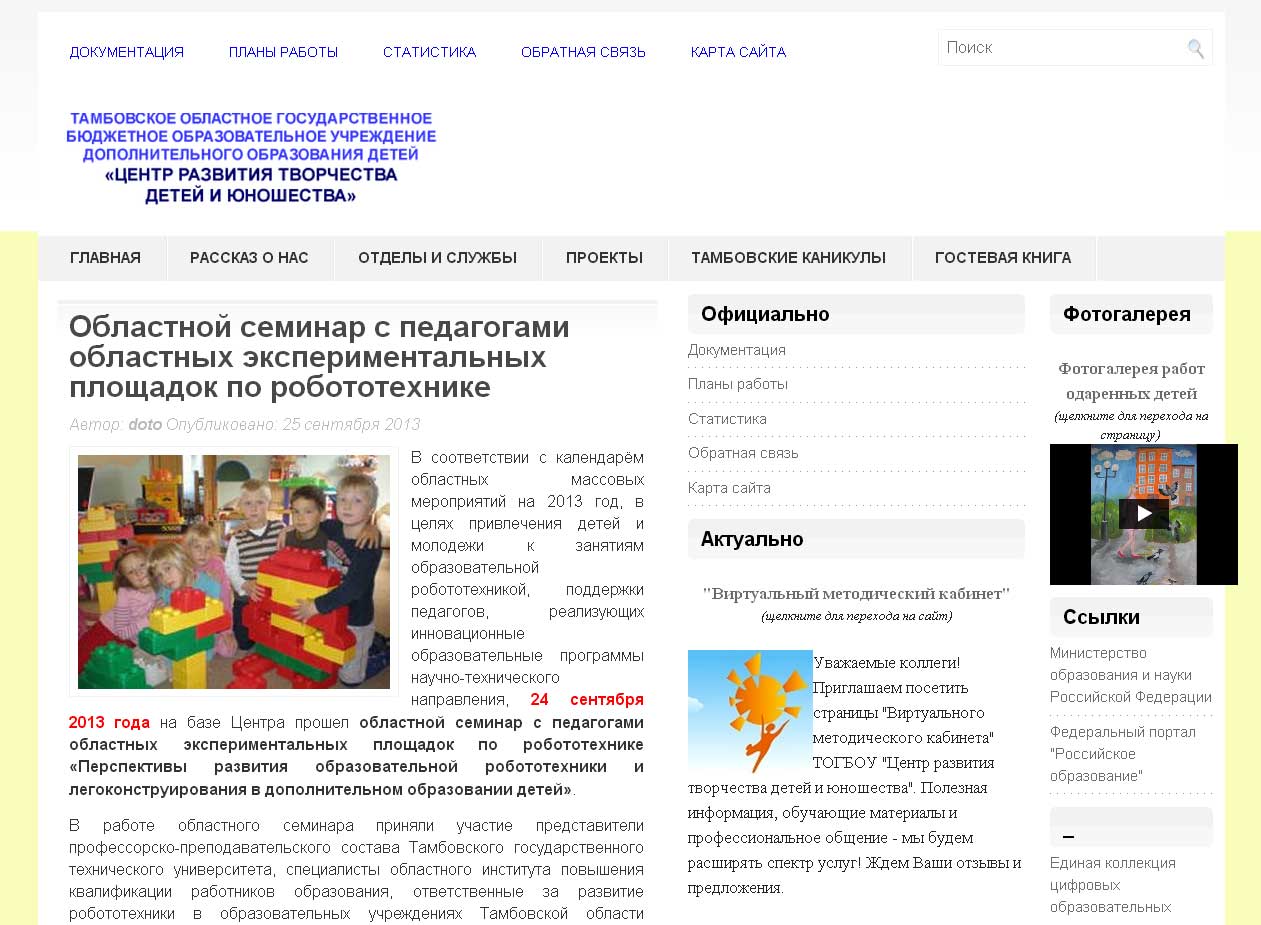Image resolution: width=1261 pixels, height=925 pixels.
Task: Open КАРТА САЙТА in the top menu
Action: pyautogui.click(x=738, y=52)
